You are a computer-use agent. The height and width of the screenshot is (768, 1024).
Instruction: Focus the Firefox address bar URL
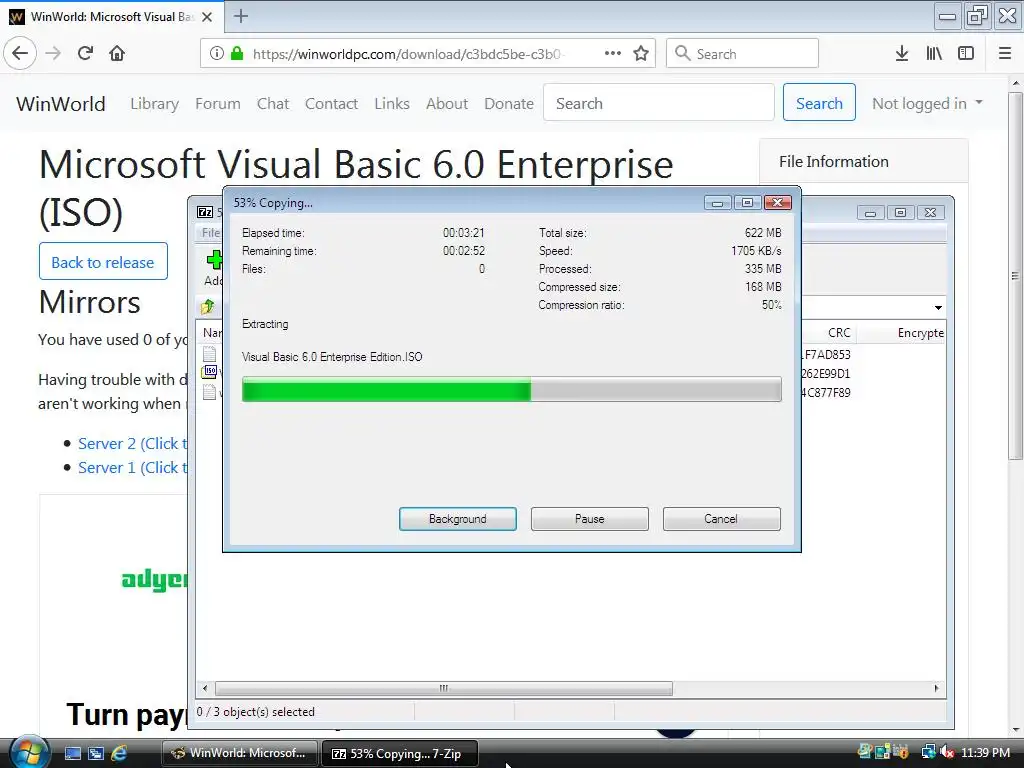(x=406, y=54)
